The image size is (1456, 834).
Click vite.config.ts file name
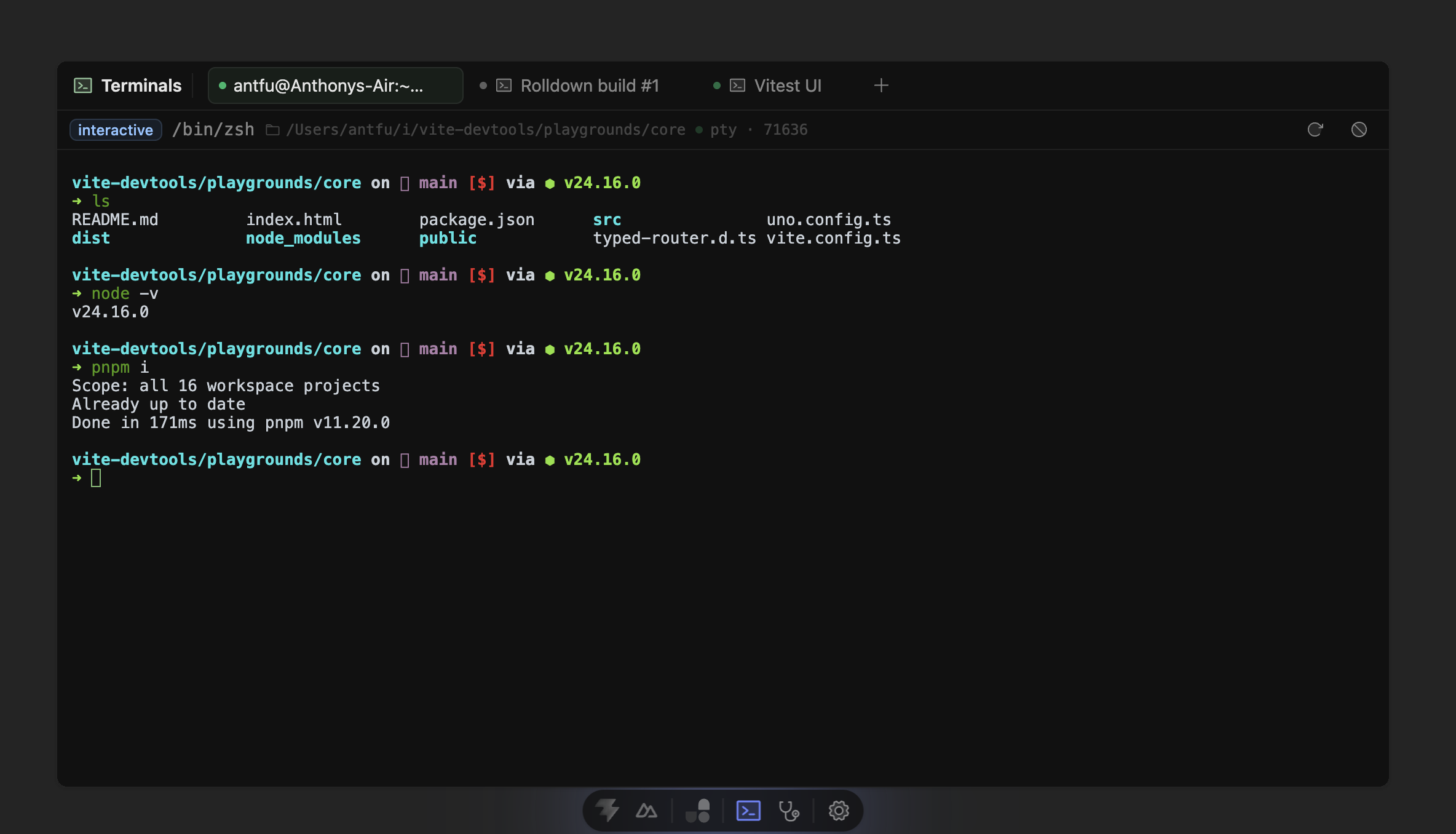pyautogui.click(x=834, y=238)
